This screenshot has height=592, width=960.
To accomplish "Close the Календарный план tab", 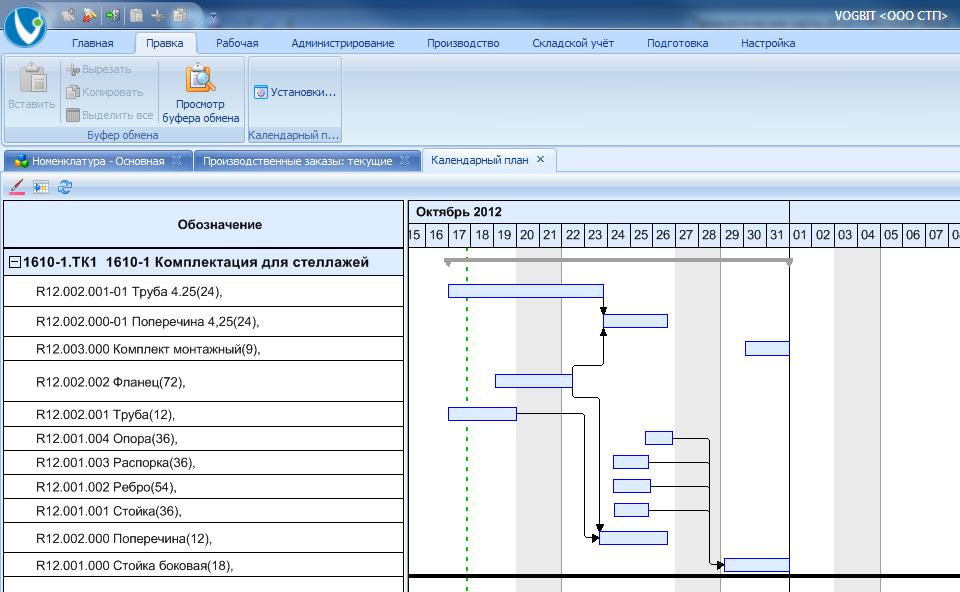I will point(541,159).
